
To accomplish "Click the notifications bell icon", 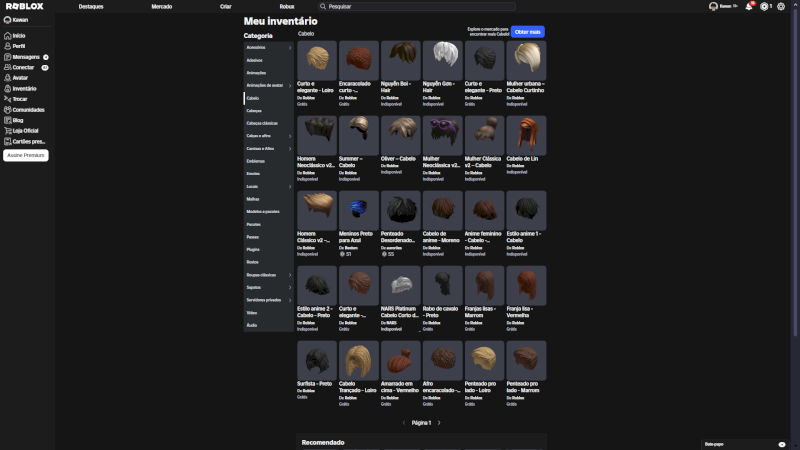I will [x=748, y=6].
